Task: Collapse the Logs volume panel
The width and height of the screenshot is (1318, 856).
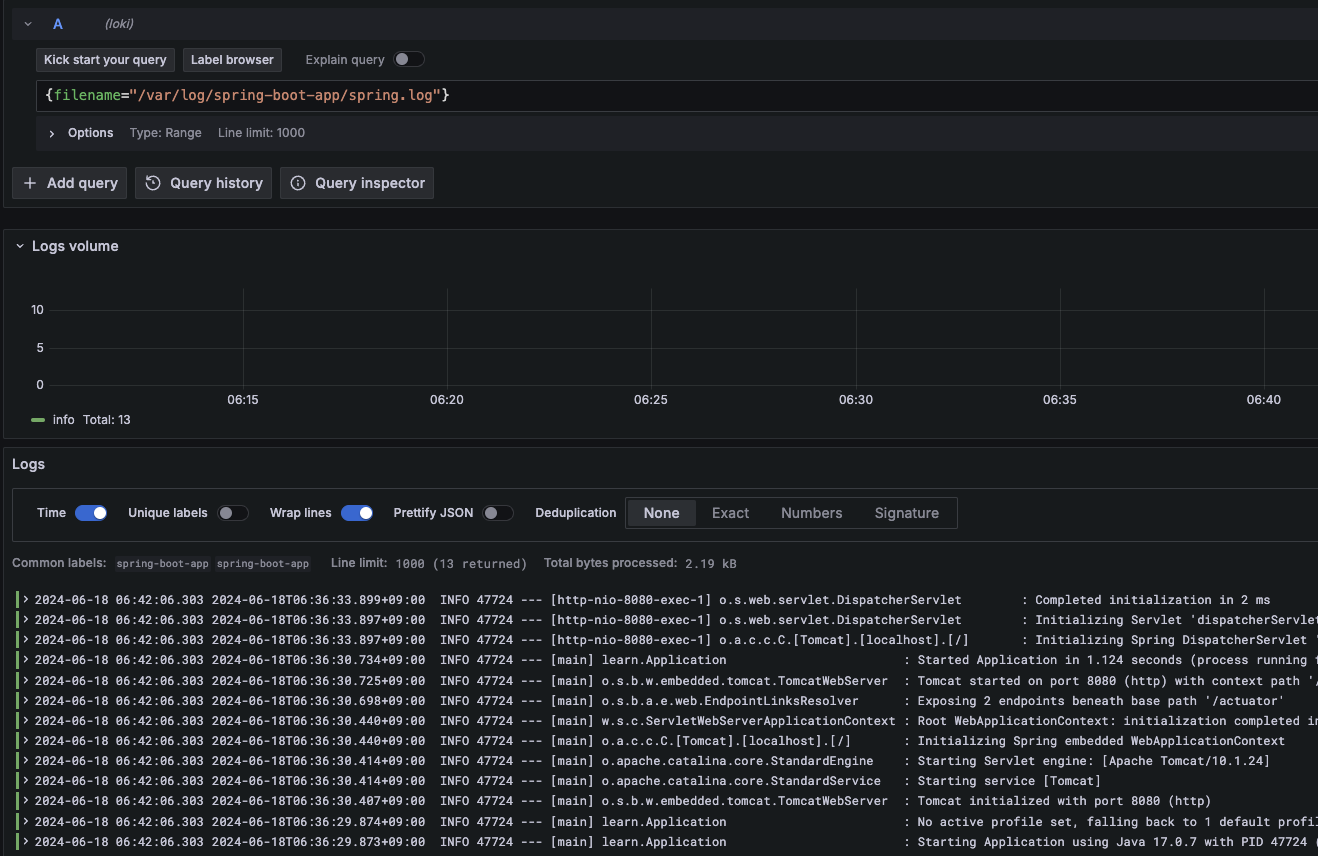Action: 19,246
